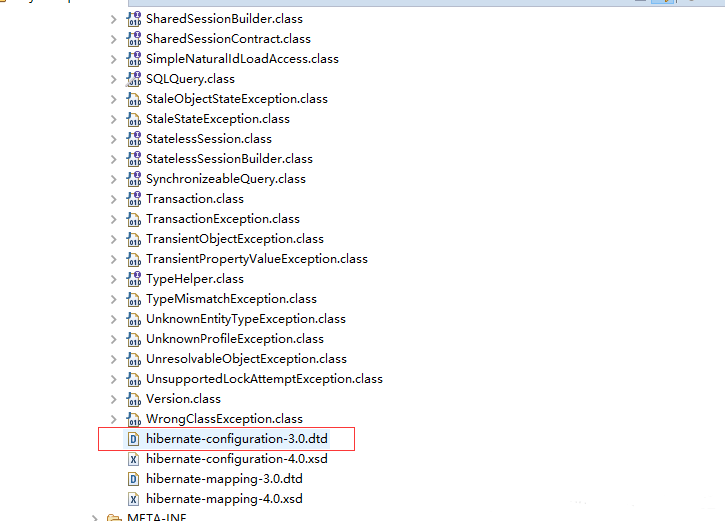Click the WrongClassException.class file icon
This screenshot has width=725, height=521.
tap(134, 419)
